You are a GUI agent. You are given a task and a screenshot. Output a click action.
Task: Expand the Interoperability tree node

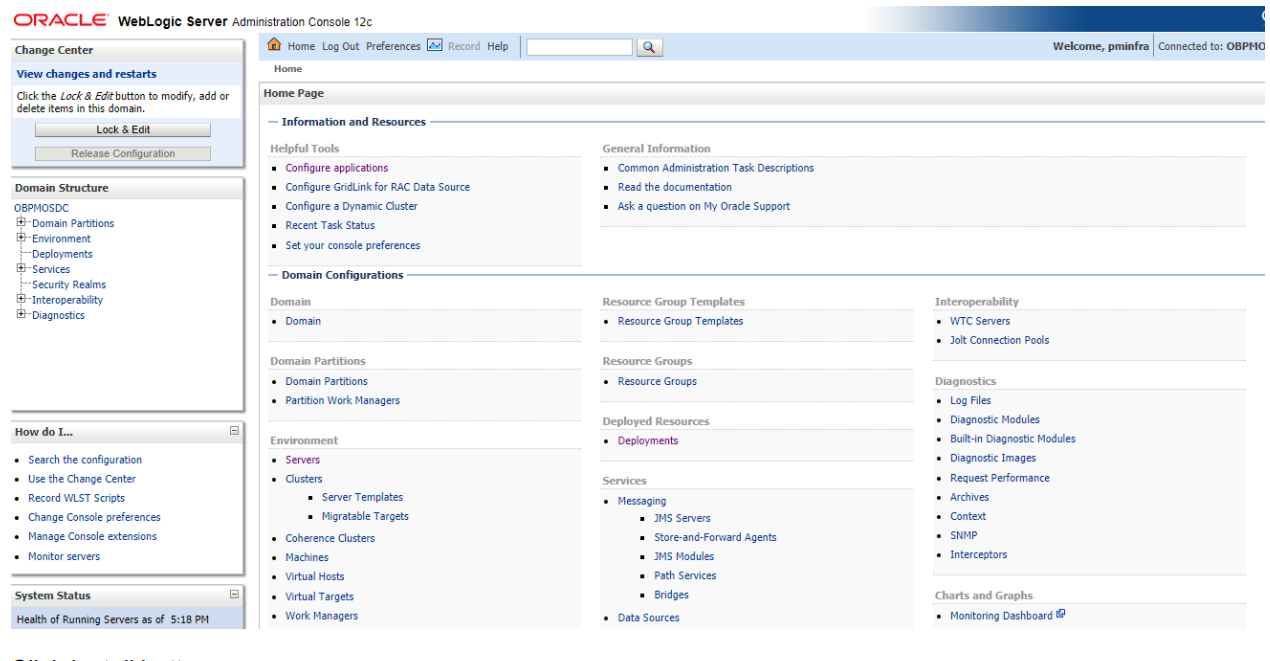21,299
